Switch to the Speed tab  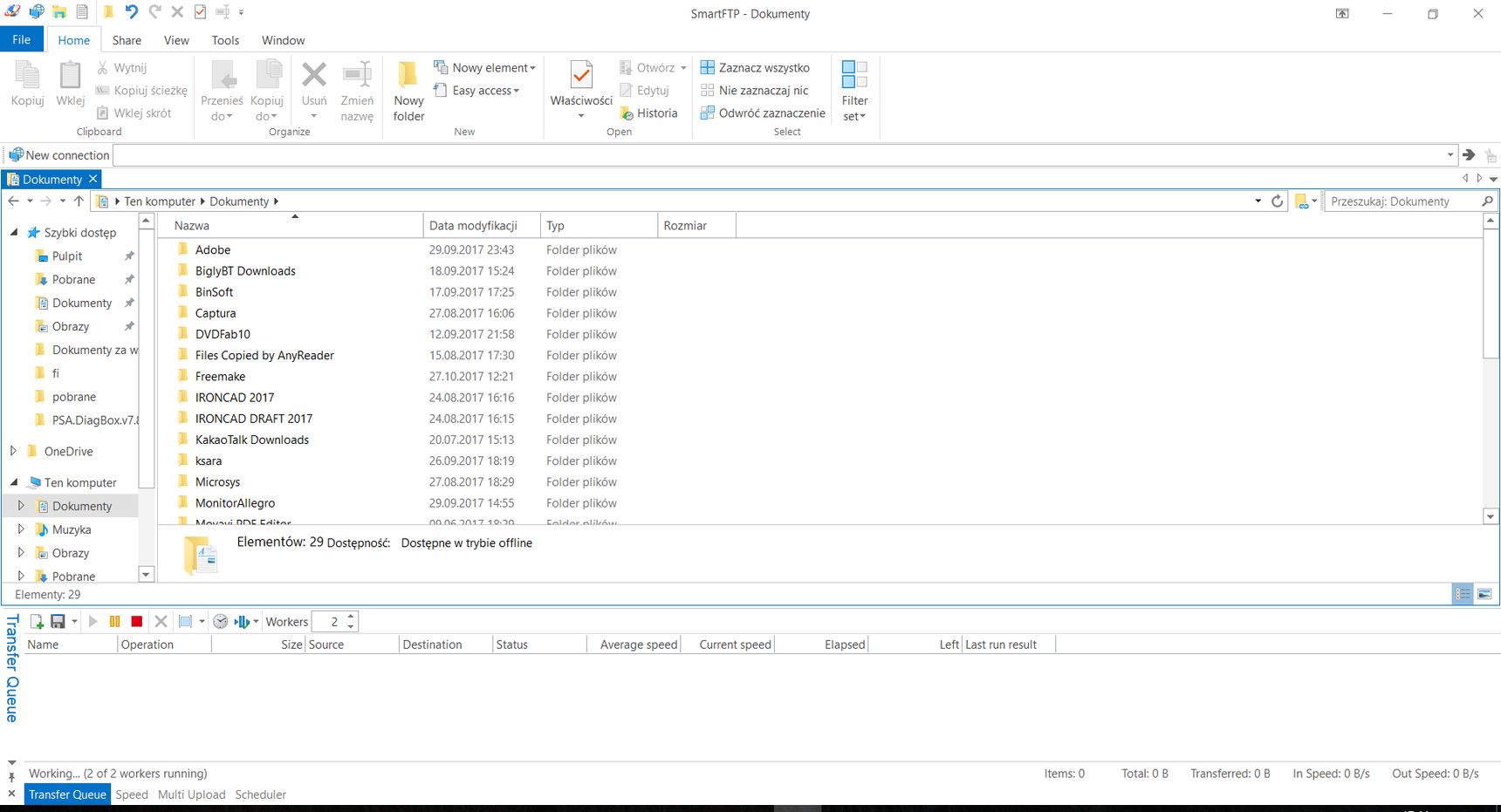click(132, 795)
